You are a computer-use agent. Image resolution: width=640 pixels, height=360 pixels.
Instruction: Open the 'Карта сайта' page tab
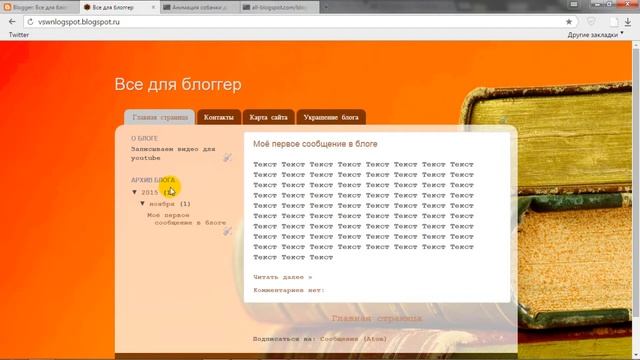tap(269, 117)
